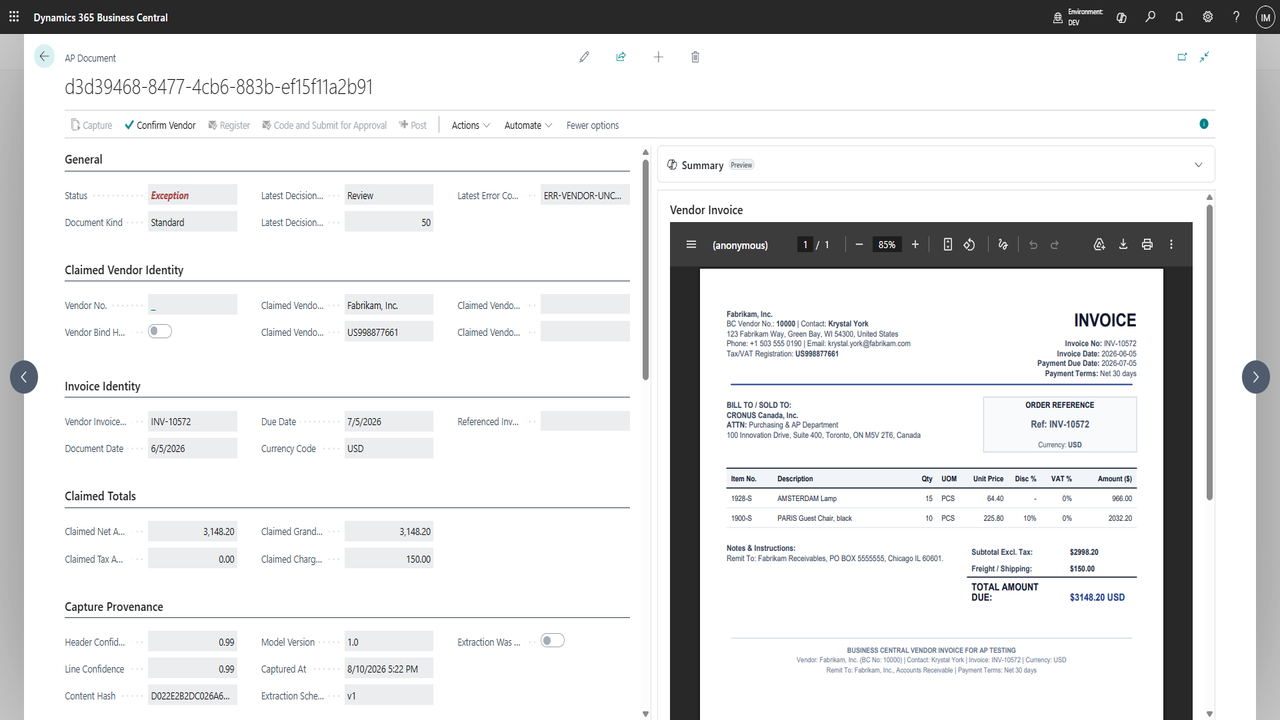Click the Due Date 7/5/2026 field
1280x720 pixels.
click(x=388, y=421)
